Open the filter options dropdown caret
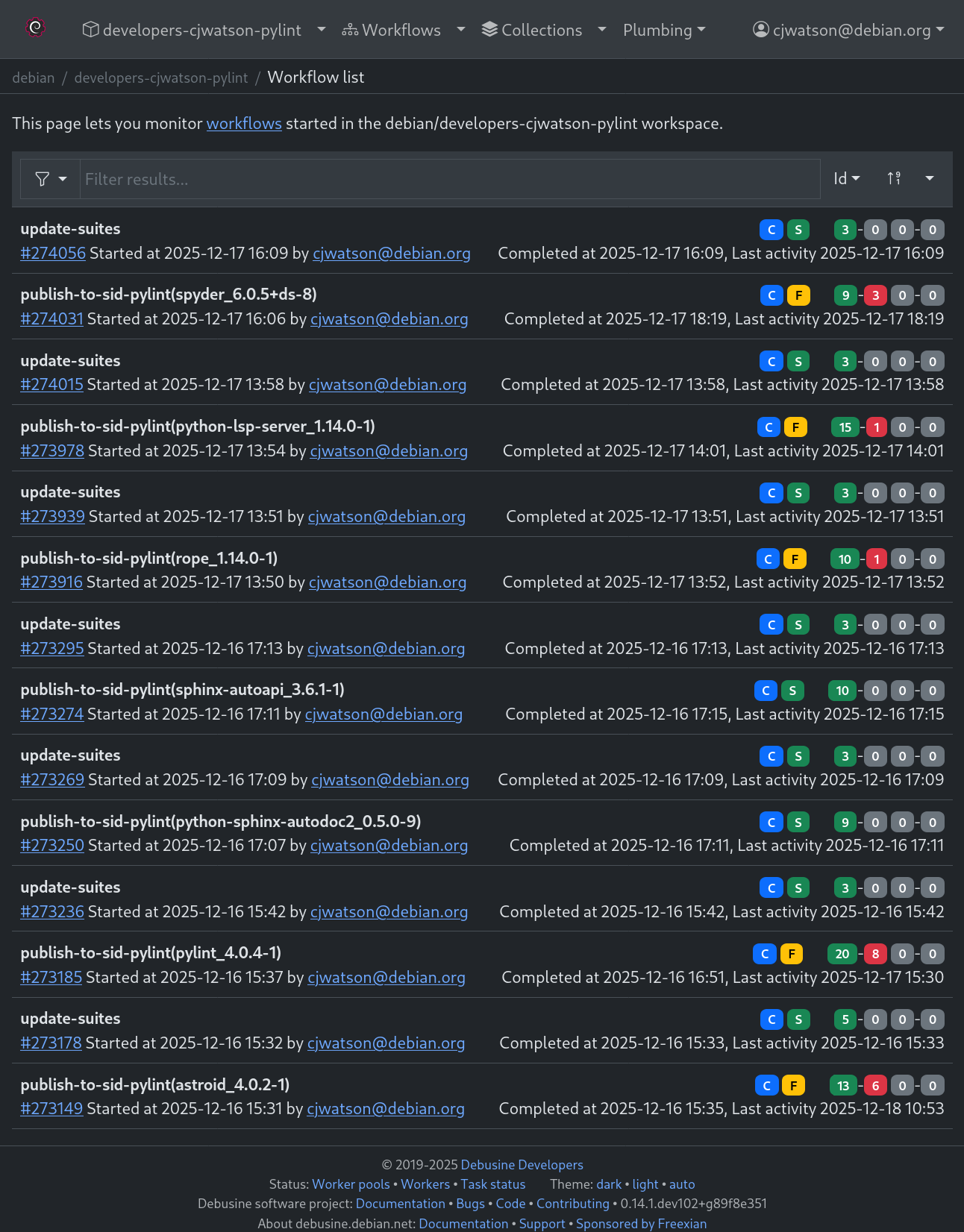Viewport: 964px width, 1232px height. pyautogui.click(x=63, y=179)
